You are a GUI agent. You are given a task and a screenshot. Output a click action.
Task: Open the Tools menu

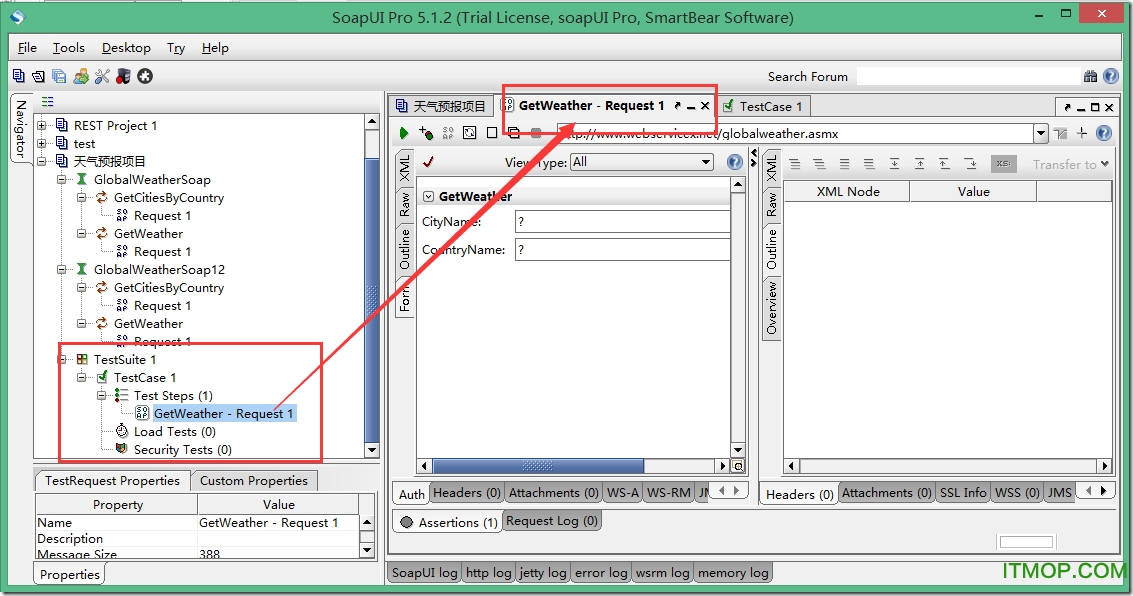pyautogui.click(x=69, y=48)
